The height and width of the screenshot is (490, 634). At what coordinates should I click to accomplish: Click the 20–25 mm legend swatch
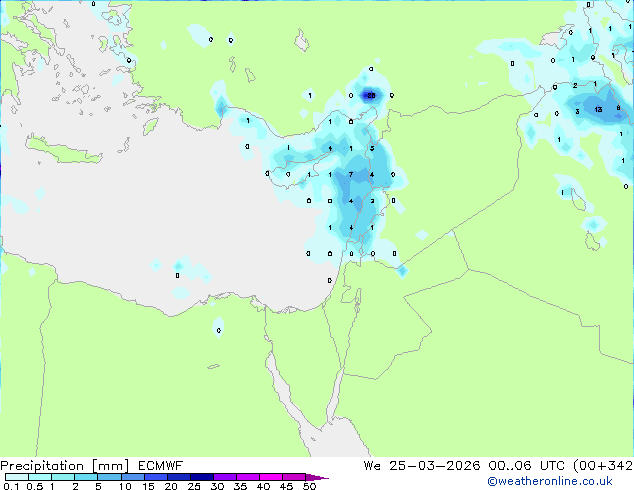point(179,477)
